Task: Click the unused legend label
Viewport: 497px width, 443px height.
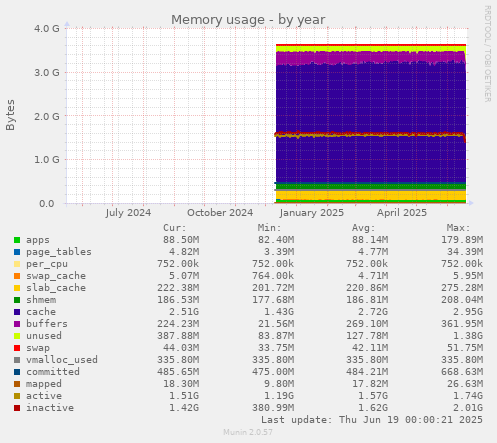Action: 44,336
